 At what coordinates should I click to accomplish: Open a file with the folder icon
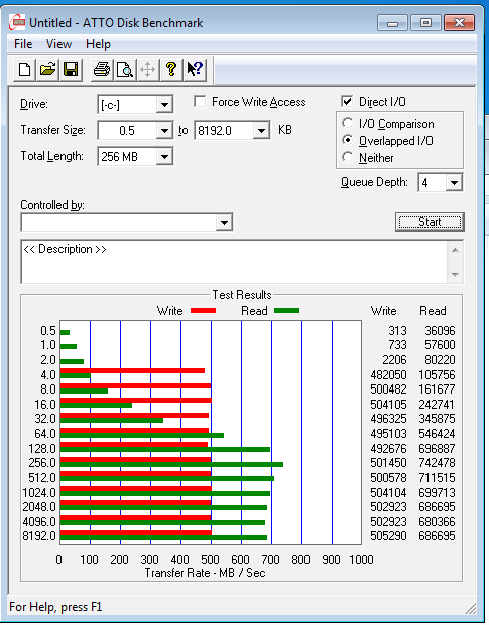click(x=47, y=70)
